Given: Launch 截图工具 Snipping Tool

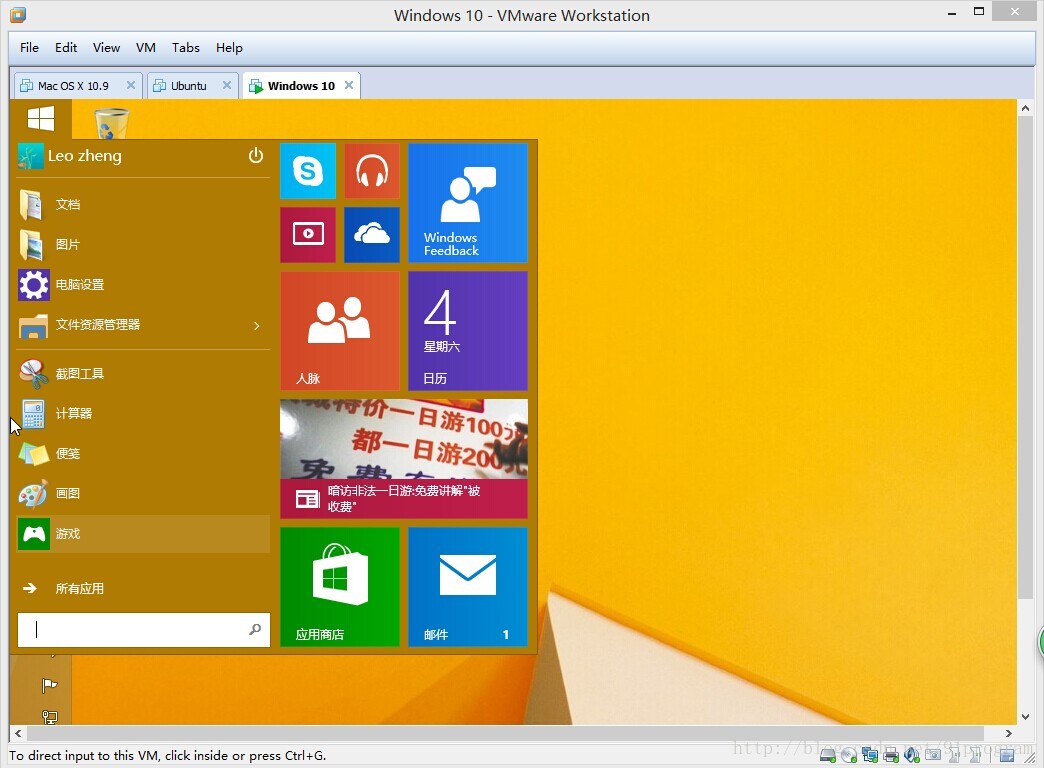Looking at the screenshot, I should tap(79, 374).
